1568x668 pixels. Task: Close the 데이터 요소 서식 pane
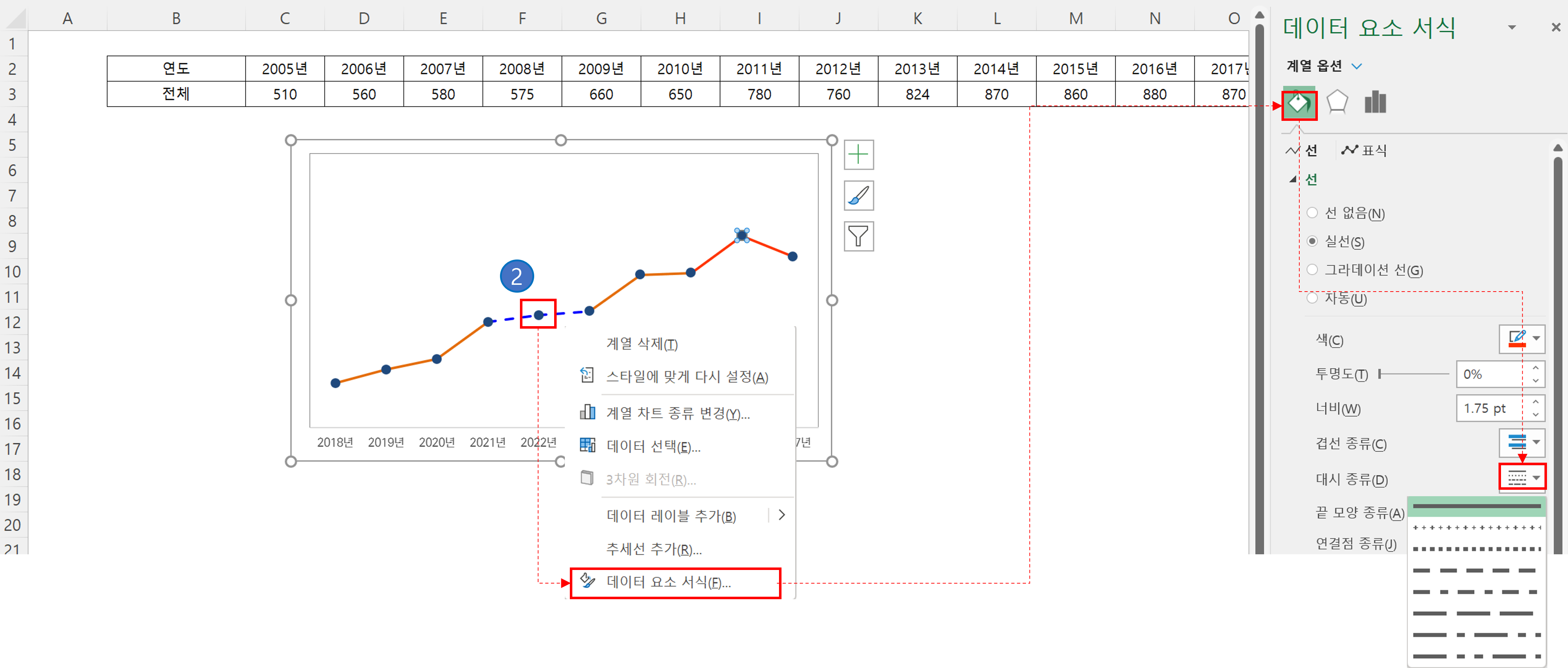pos(1555,27)
